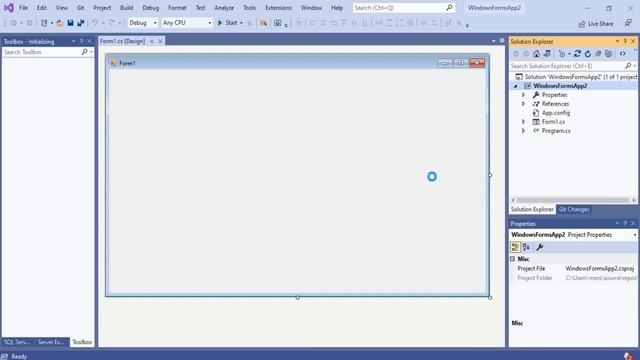Click the Undo arrow icon
640x360 pixels.
(95, 23)
